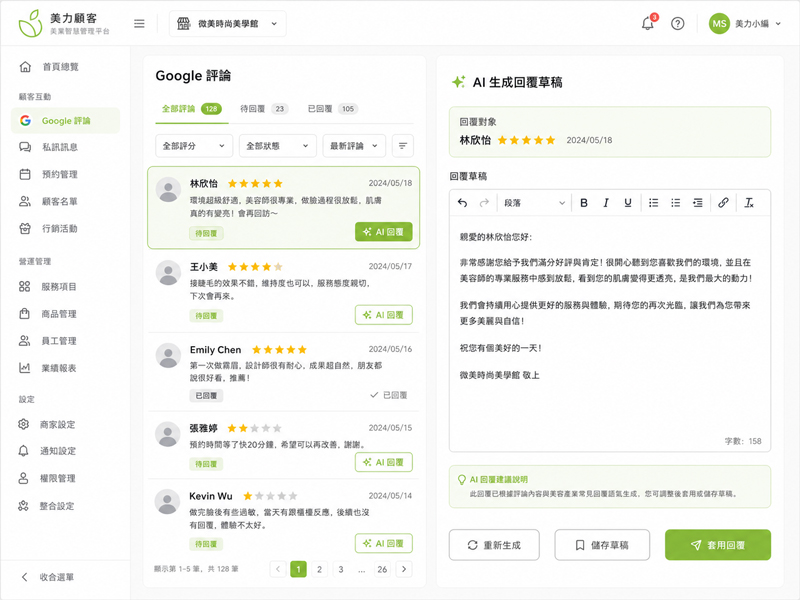Insert a numbered list
This screenshot has width=800, height=600.
click(x=676, y=203)
